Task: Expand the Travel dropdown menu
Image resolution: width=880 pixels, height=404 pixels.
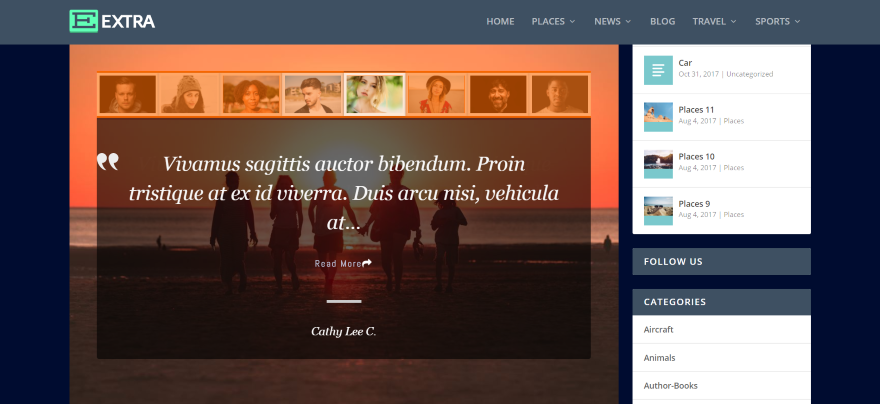Action: coord(714,21)
